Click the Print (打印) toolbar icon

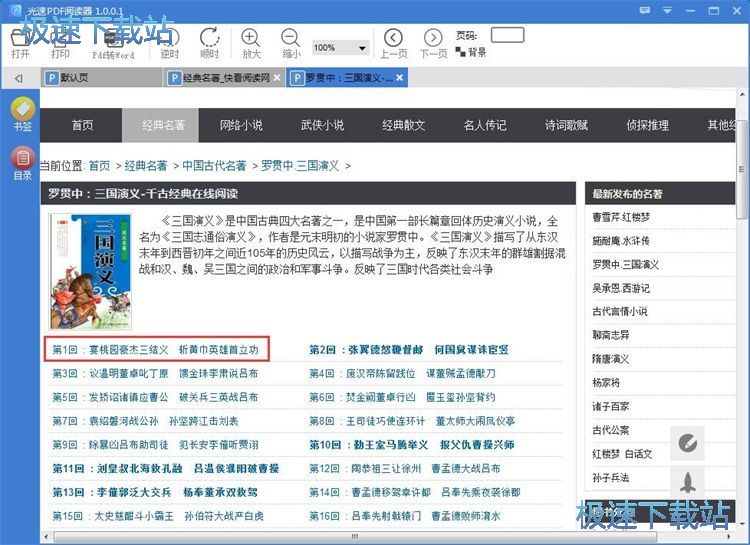(x=60, y=43)
